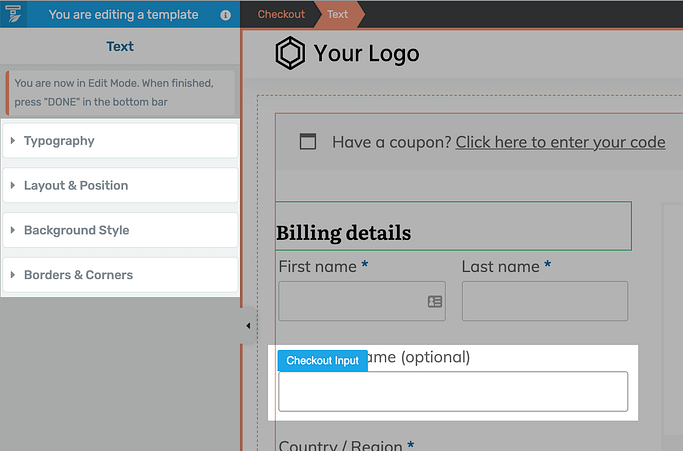This screenshot has width=683, height=451.
Task: Select the Text breadcrumb
Action: point(338,15)
